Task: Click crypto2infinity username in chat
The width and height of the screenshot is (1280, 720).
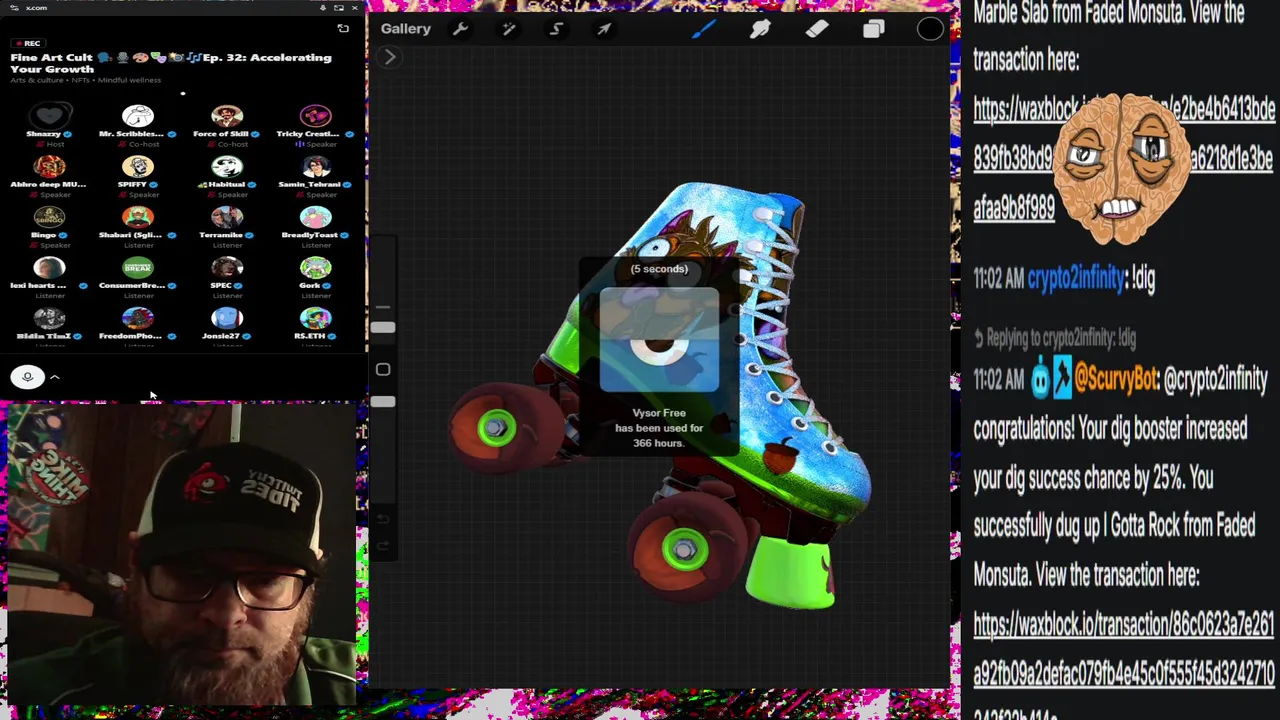Action: tap(1076, 279)
